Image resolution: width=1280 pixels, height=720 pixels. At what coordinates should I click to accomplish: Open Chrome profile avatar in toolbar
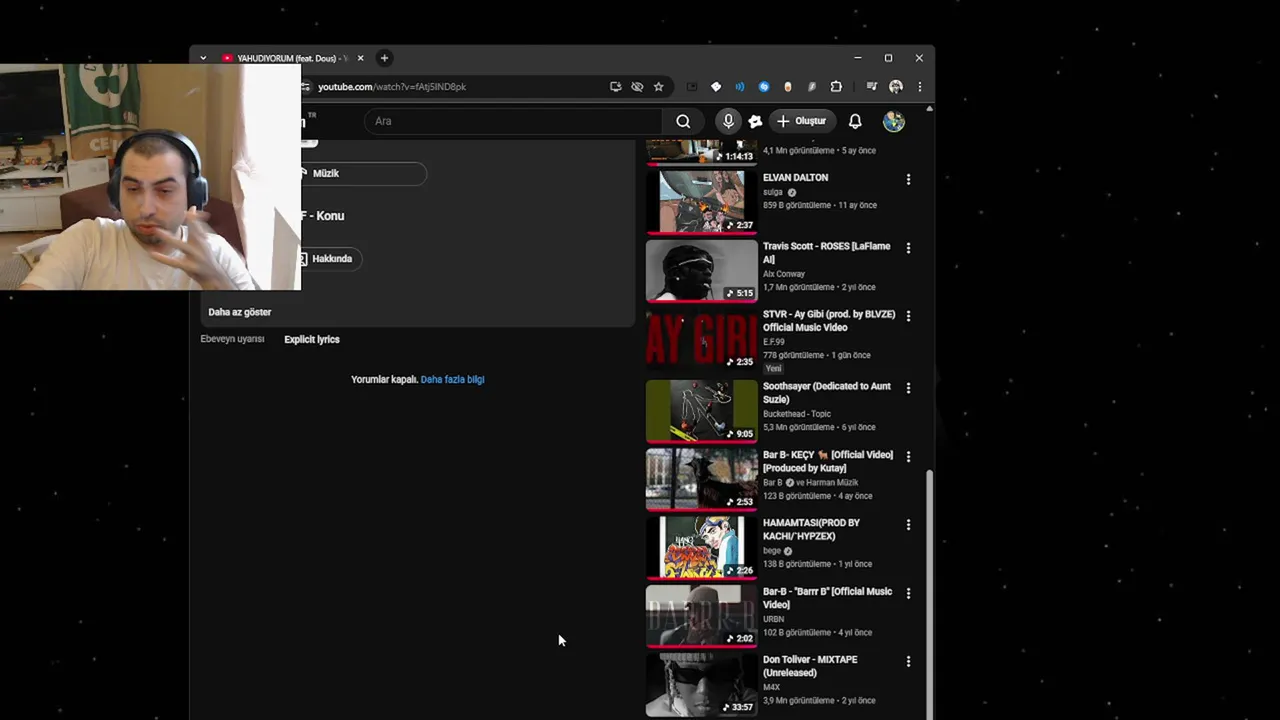pyautogui.click(x=895, y=87)
